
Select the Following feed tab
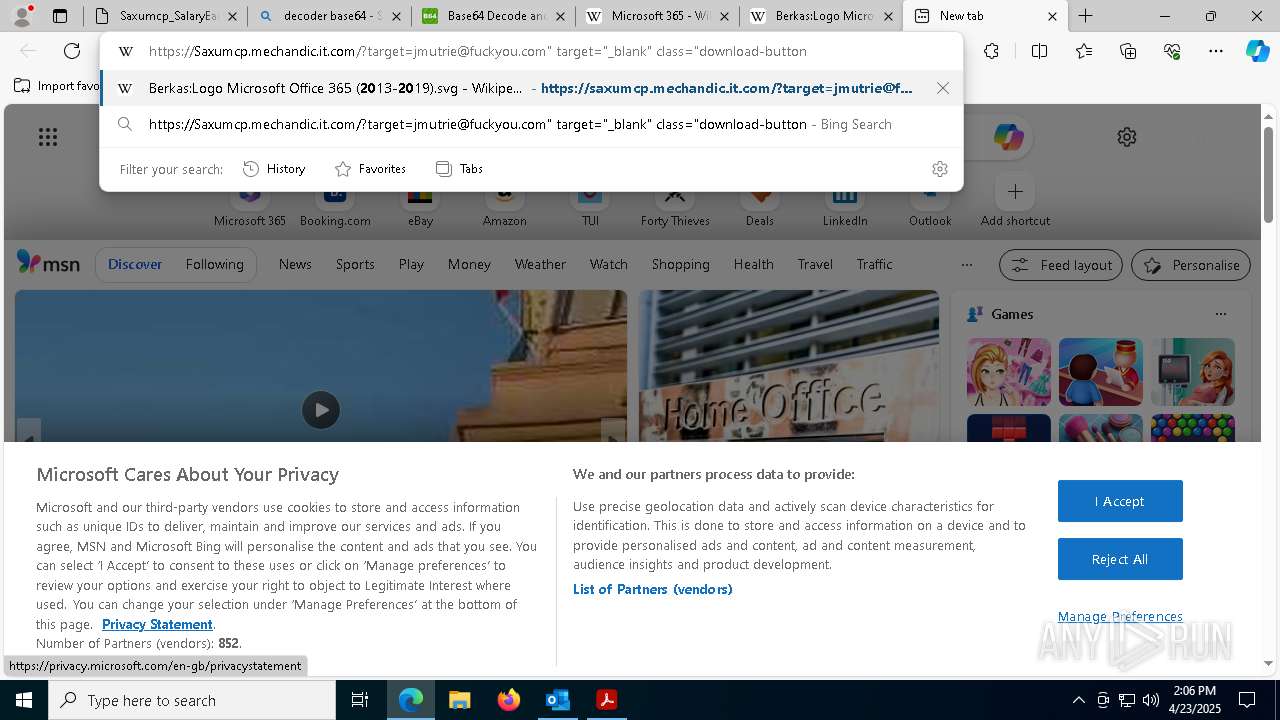click(214, 264)
